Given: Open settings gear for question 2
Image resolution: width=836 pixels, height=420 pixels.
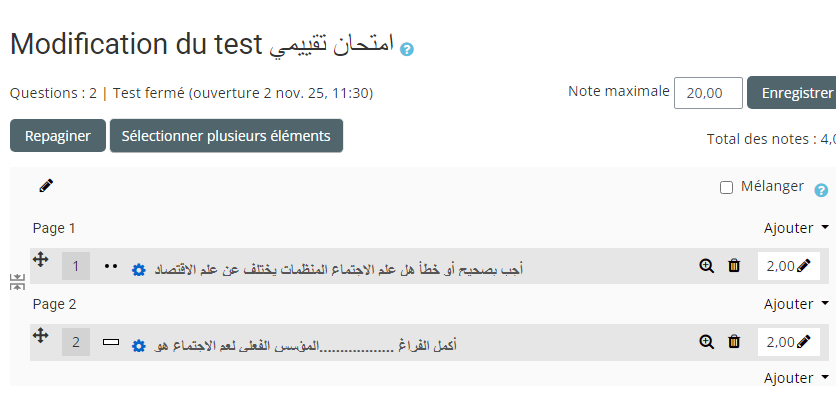Looking at the screenshot, I should coord(139,346).
